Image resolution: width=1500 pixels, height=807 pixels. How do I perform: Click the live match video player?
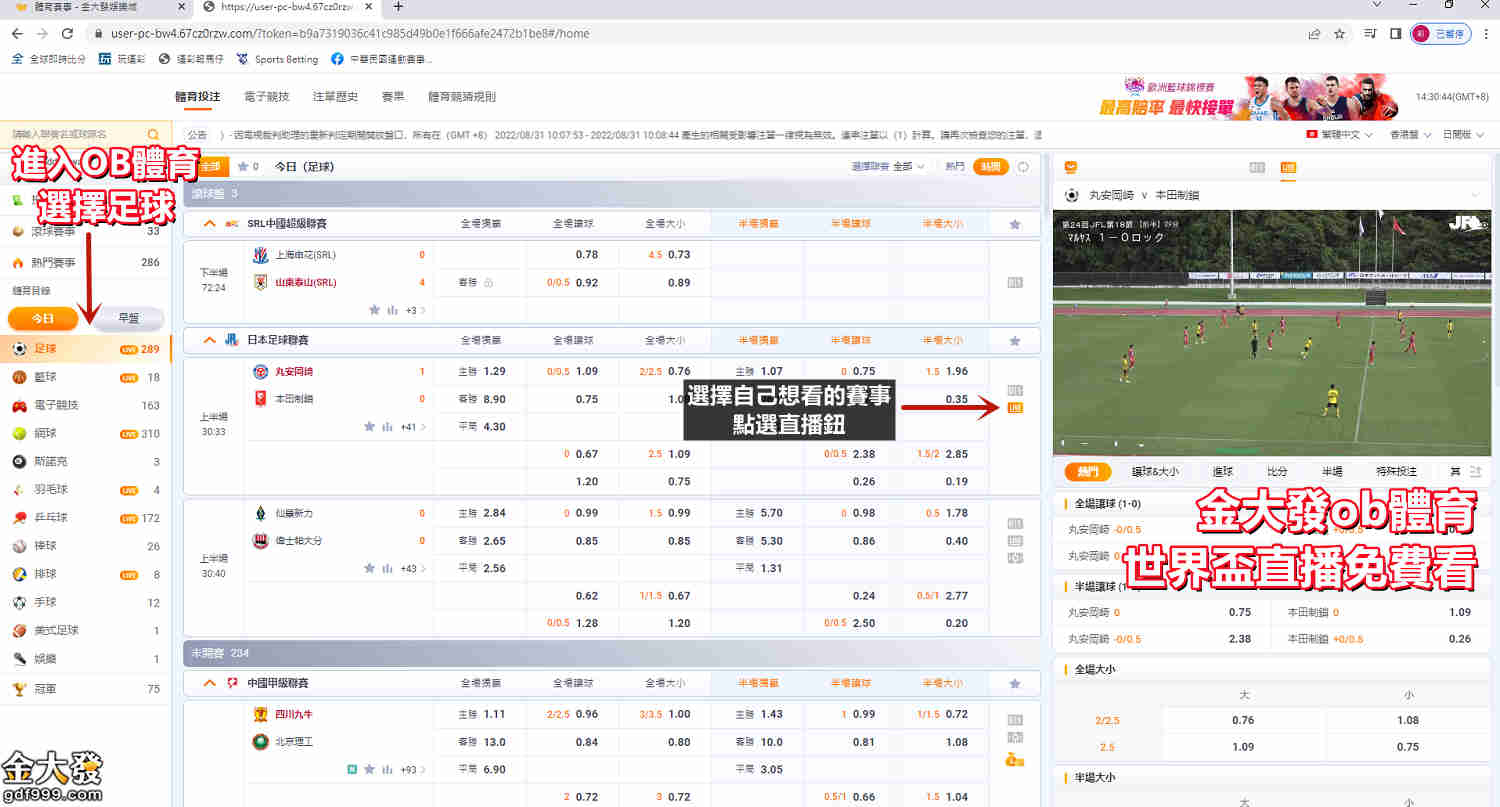[x=1272, y=333]
